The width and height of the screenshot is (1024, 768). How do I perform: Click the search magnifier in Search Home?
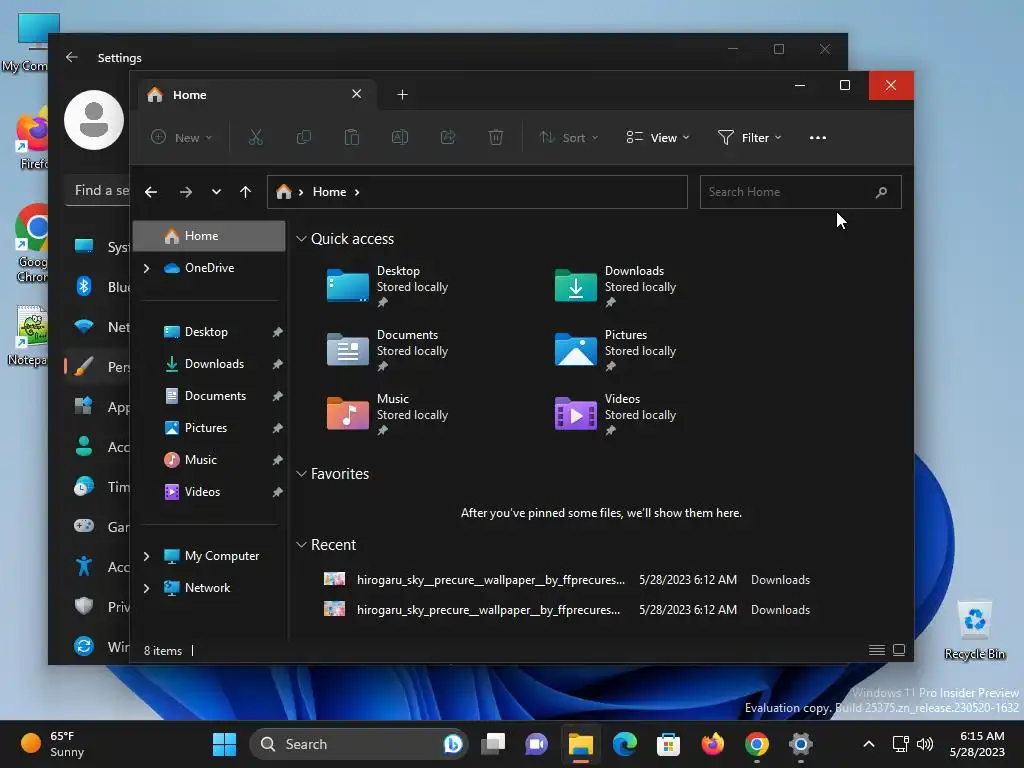pos(881,192)
